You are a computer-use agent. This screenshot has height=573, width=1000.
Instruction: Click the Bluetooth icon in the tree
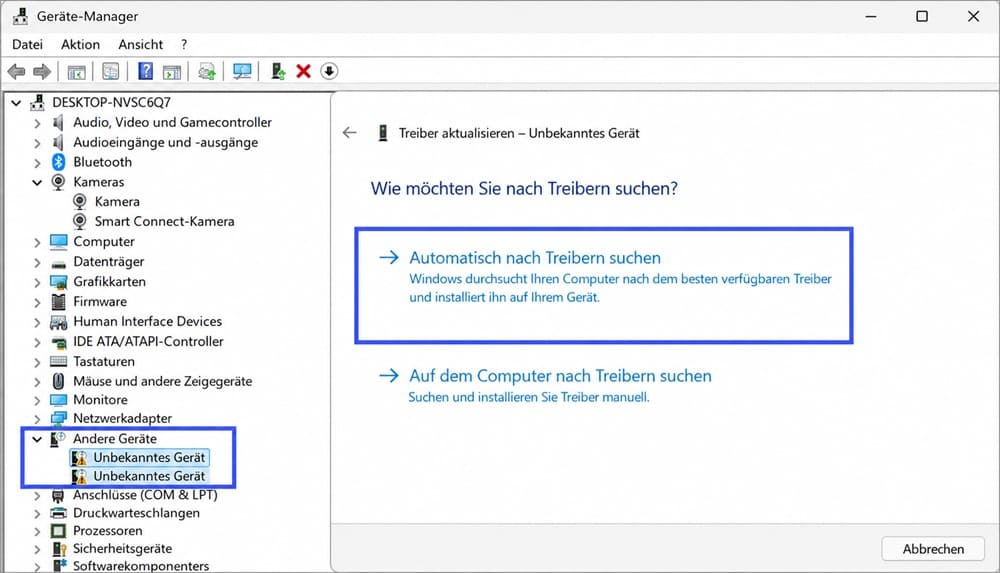click(59, 162)
